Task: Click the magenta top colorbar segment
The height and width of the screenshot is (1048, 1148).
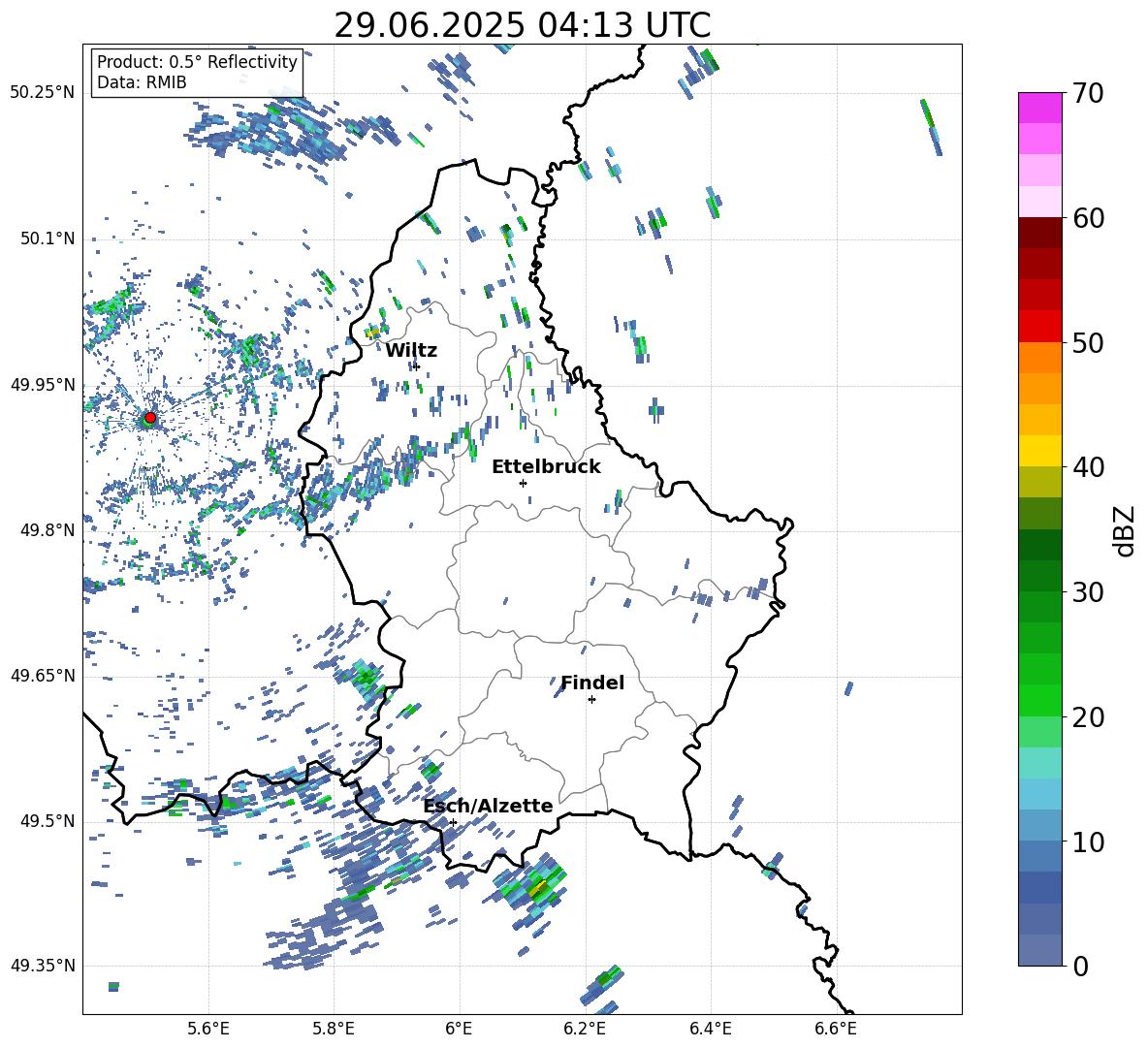Action: (x=1039, y=108)
